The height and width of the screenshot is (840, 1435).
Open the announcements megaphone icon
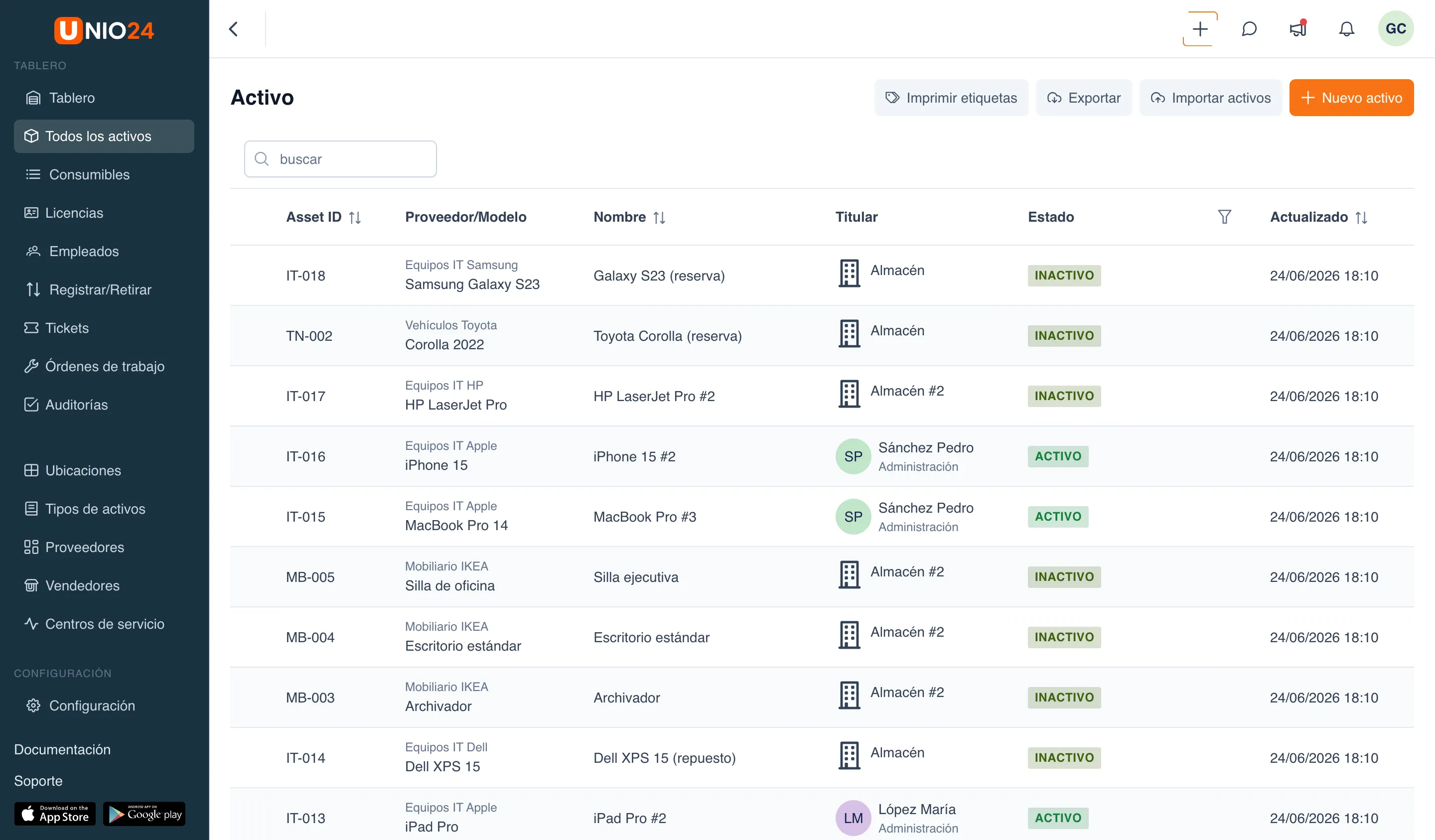1298,28
